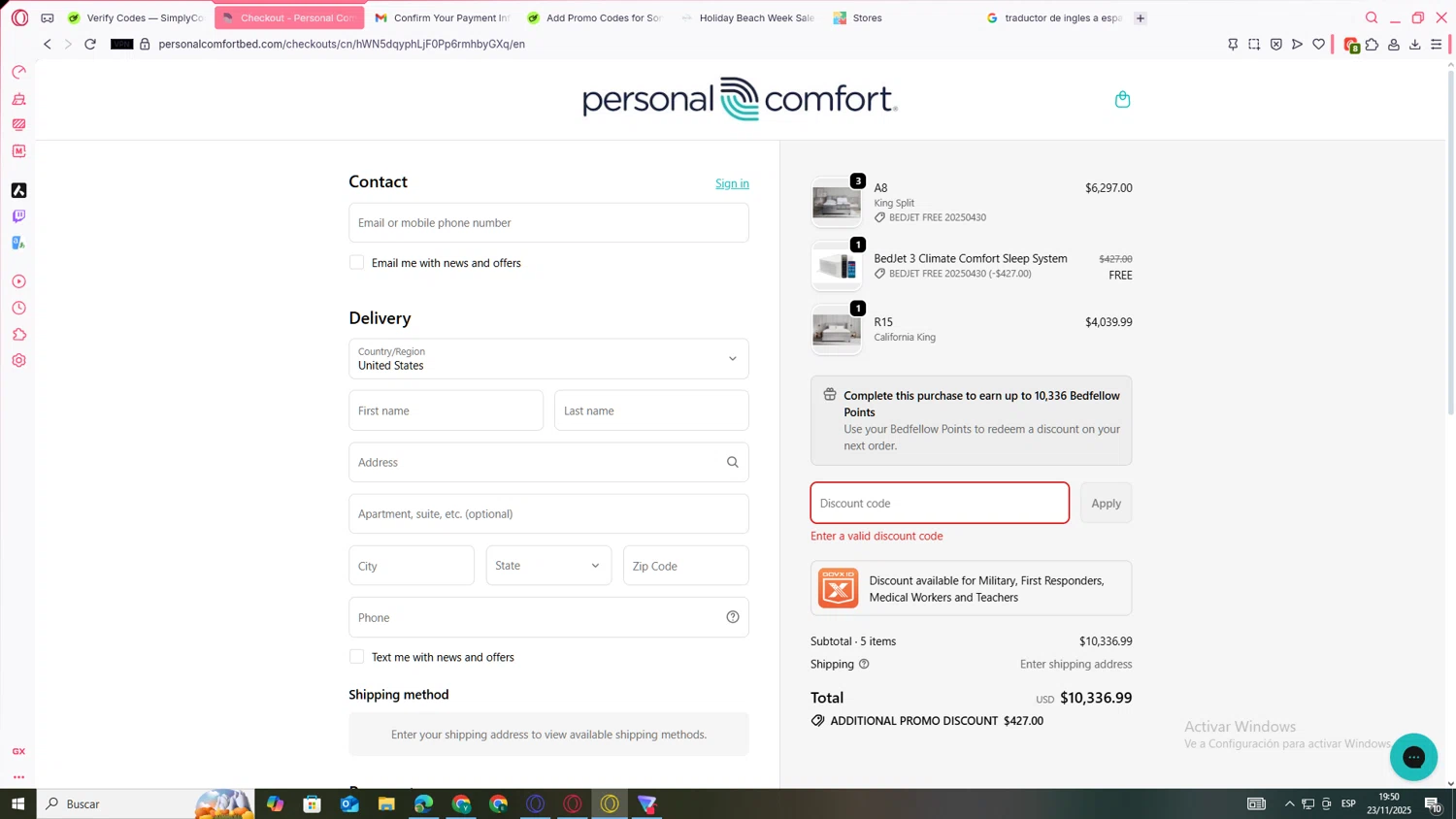Check Email me with news and offers
1456x819 pixels.
click(x=357, y=263)
